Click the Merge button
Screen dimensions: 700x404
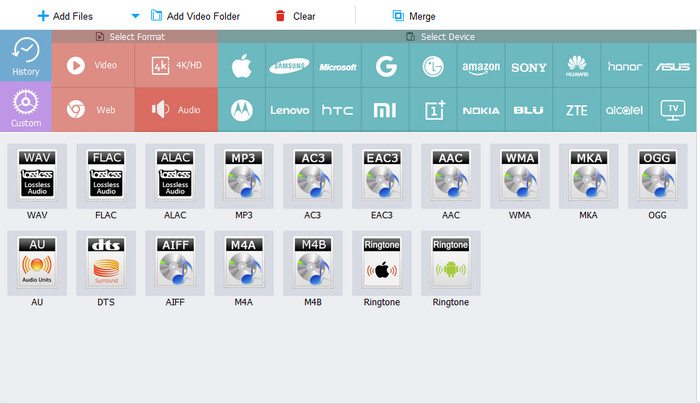[414, 17]
